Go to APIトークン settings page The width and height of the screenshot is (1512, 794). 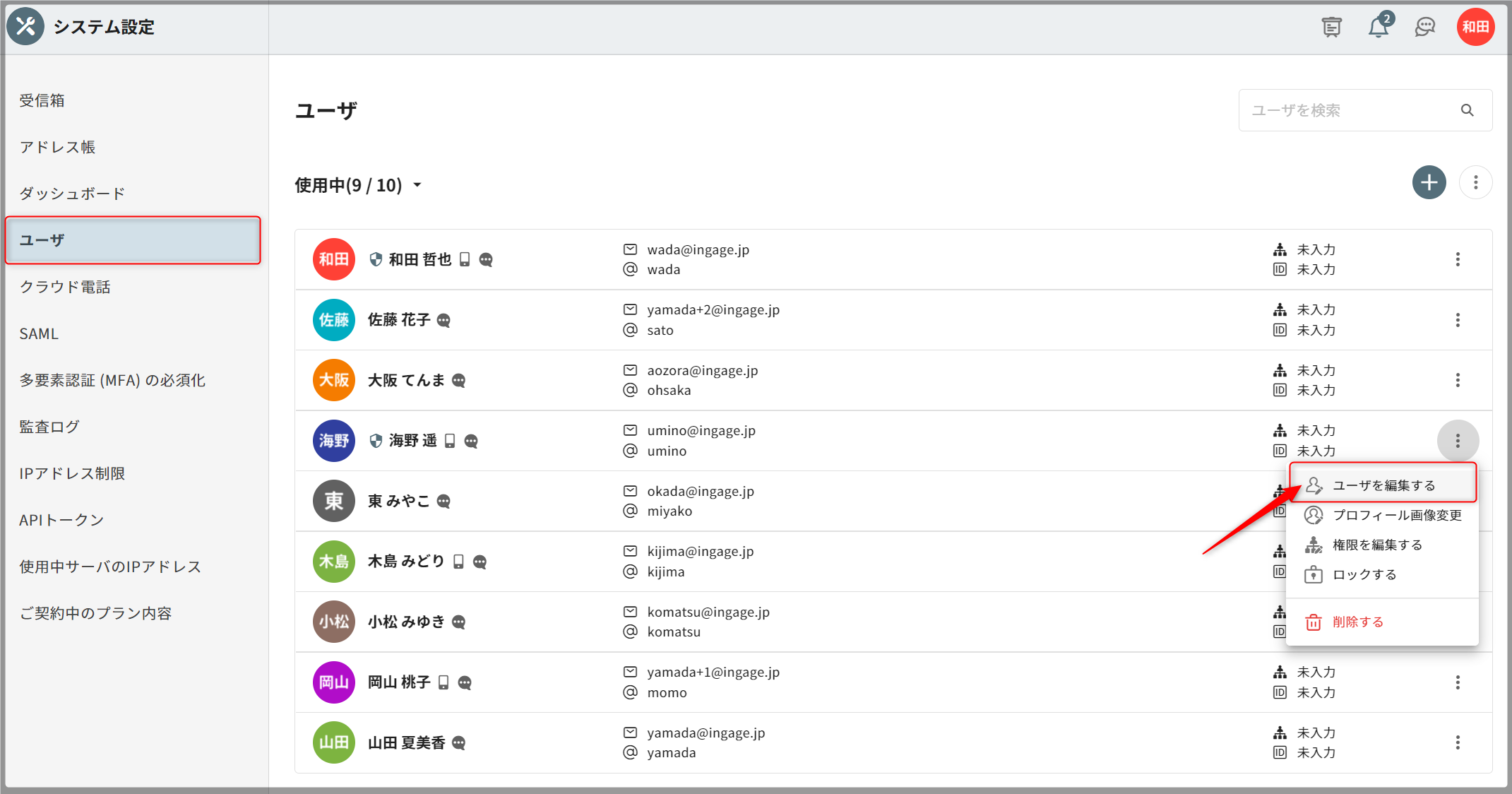pyautogui.click(x=61, y=520)
